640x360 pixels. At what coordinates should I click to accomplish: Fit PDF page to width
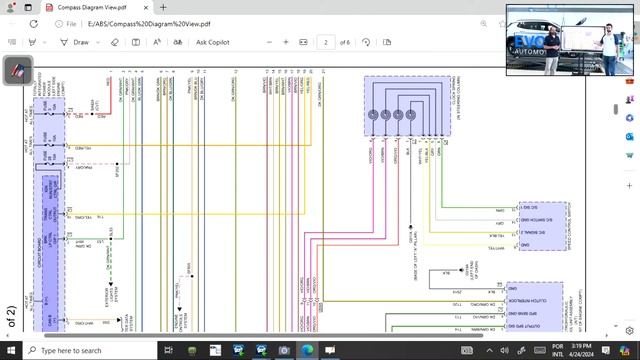tap(303, 42)
